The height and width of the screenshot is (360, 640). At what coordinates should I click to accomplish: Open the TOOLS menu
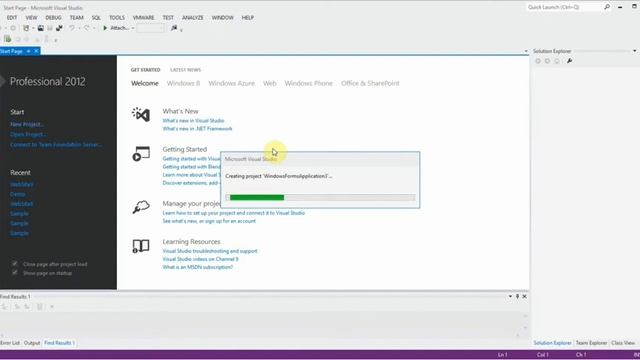pos(117,18)
